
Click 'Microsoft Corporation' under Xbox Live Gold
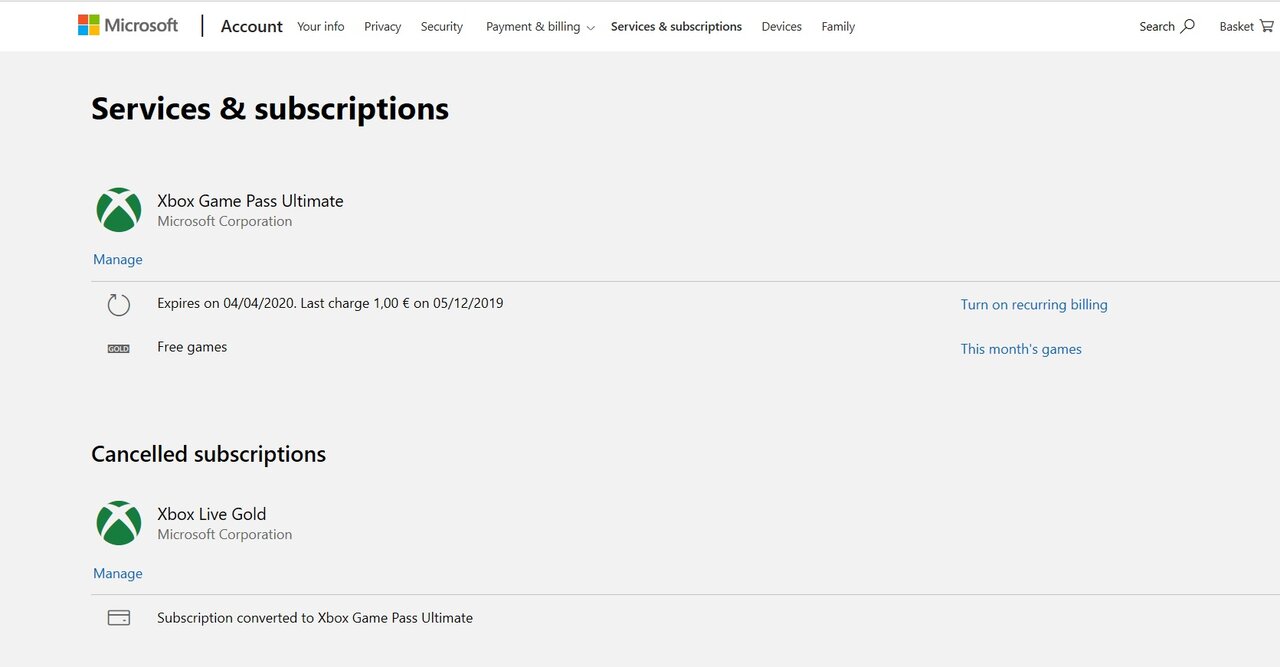(x=225, y=534)
